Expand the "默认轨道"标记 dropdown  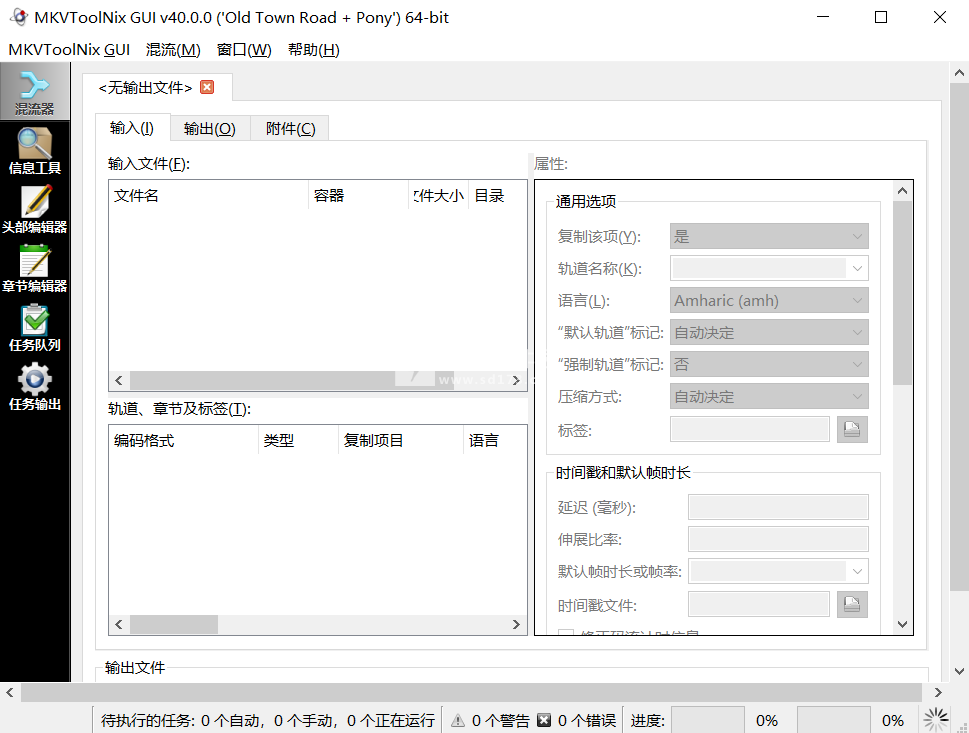[x=769, y=333]
